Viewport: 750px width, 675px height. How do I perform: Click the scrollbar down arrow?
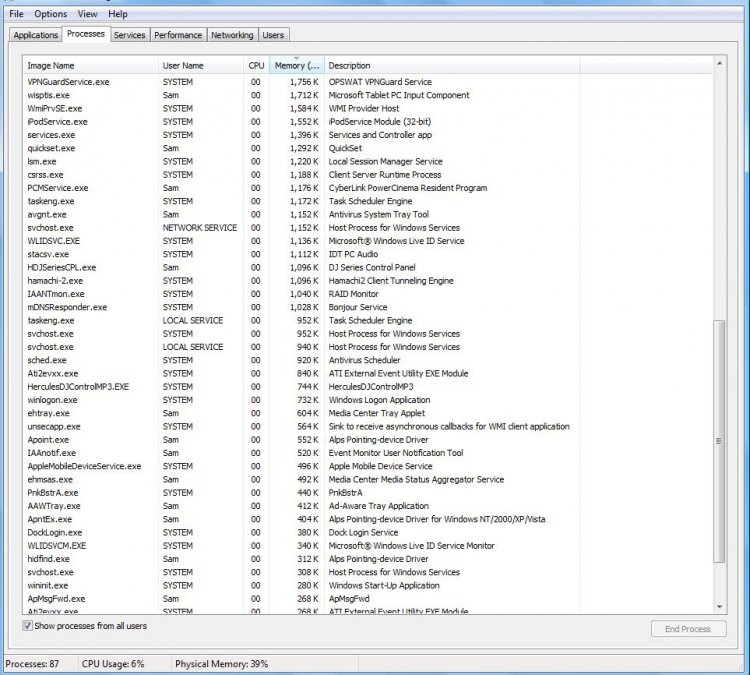(x=719, y=607)
